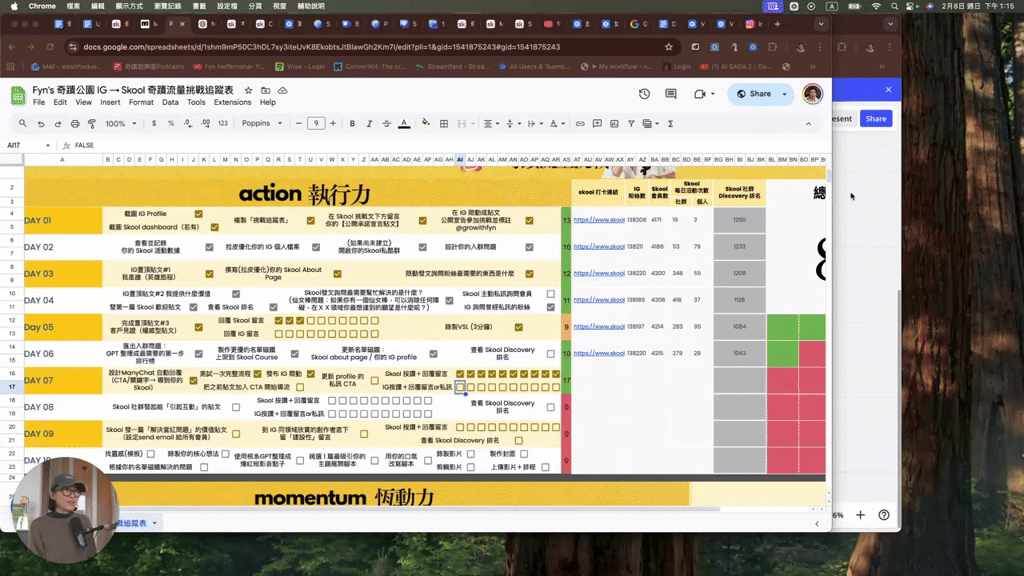Apply percent format with the % icon
The width and height of the screenshot is (1024, 576).
[x=171, y=123]
